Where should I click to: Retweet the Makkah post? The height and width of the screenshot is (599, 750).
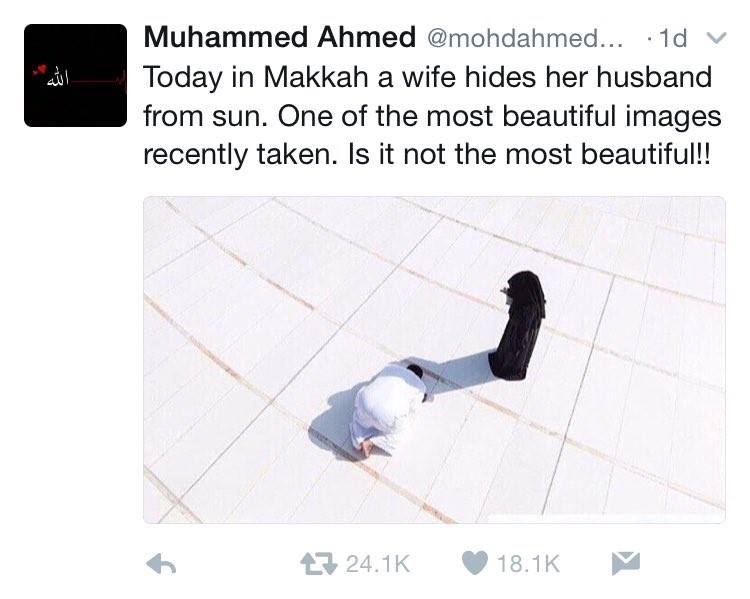pos(318,564)
